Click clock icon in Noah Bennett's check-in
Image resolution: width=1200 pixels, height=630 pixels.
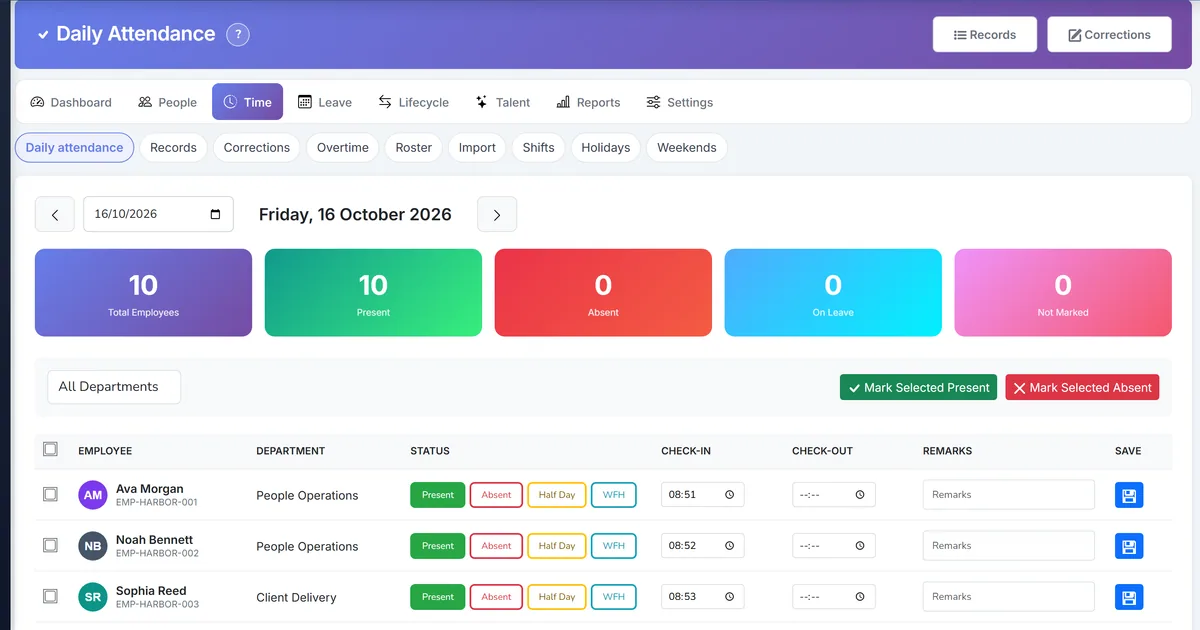click(729, 546)
